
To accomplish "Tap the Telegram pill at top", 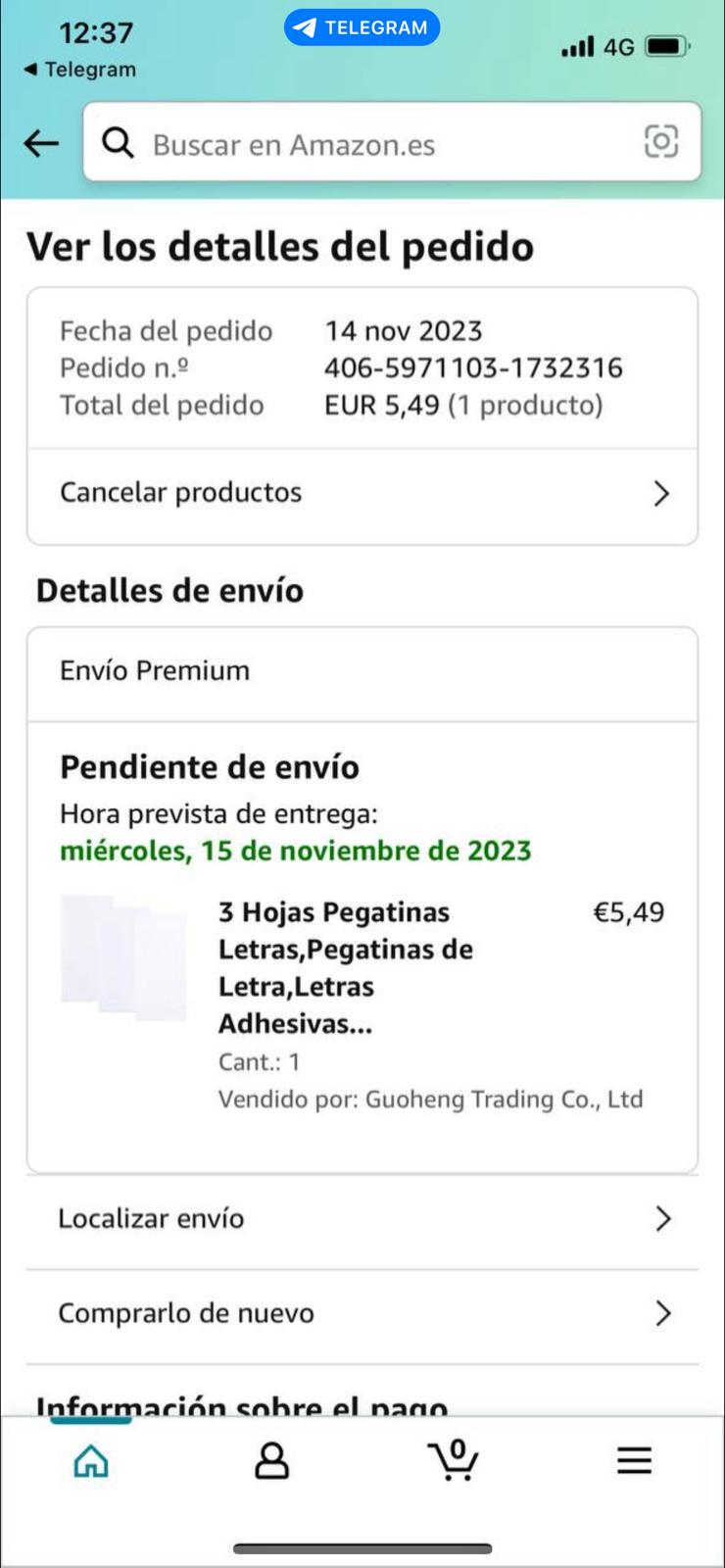I will (362, 27).
